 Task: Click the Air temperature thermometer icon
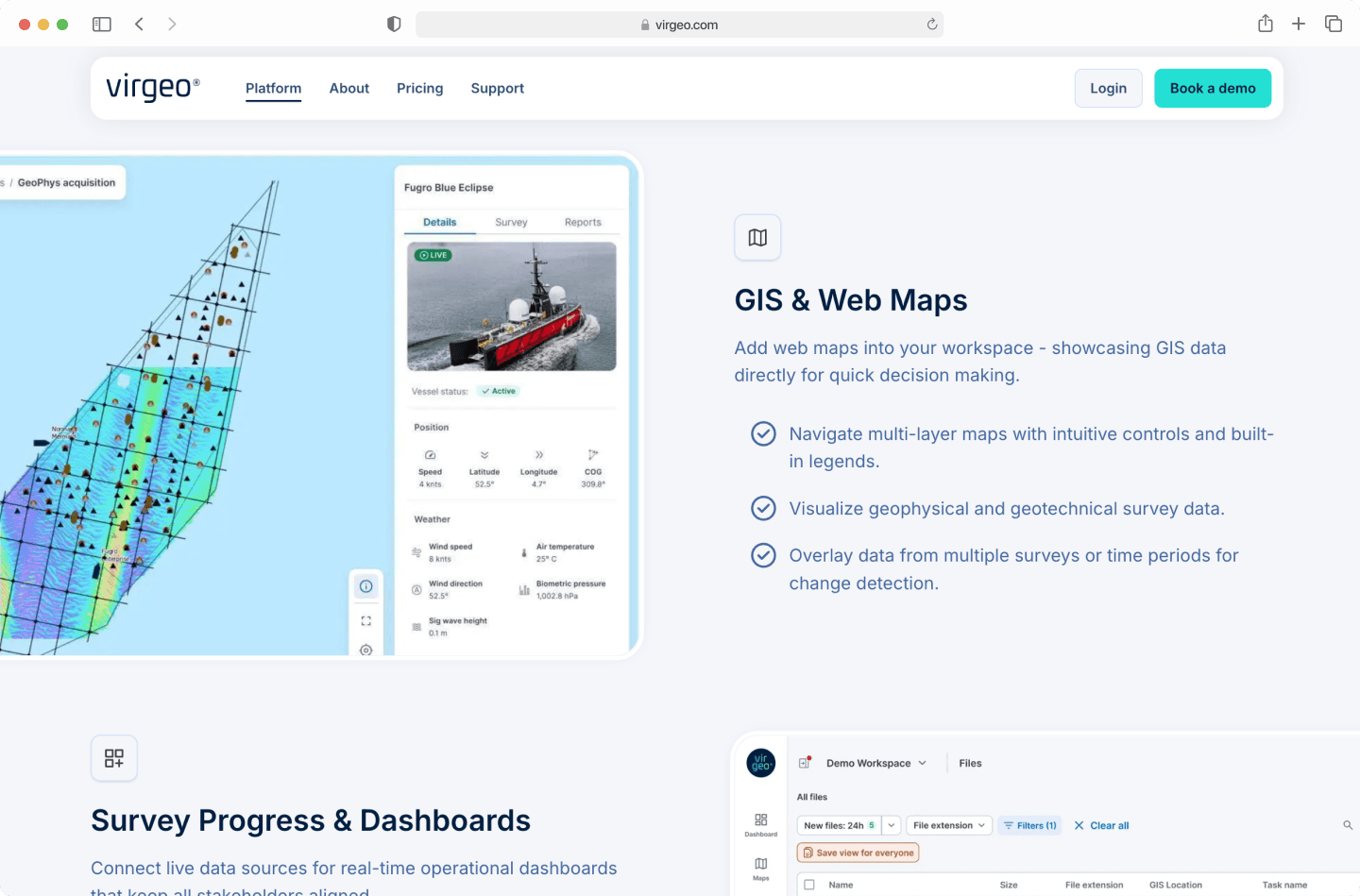(x=524, y=552)
